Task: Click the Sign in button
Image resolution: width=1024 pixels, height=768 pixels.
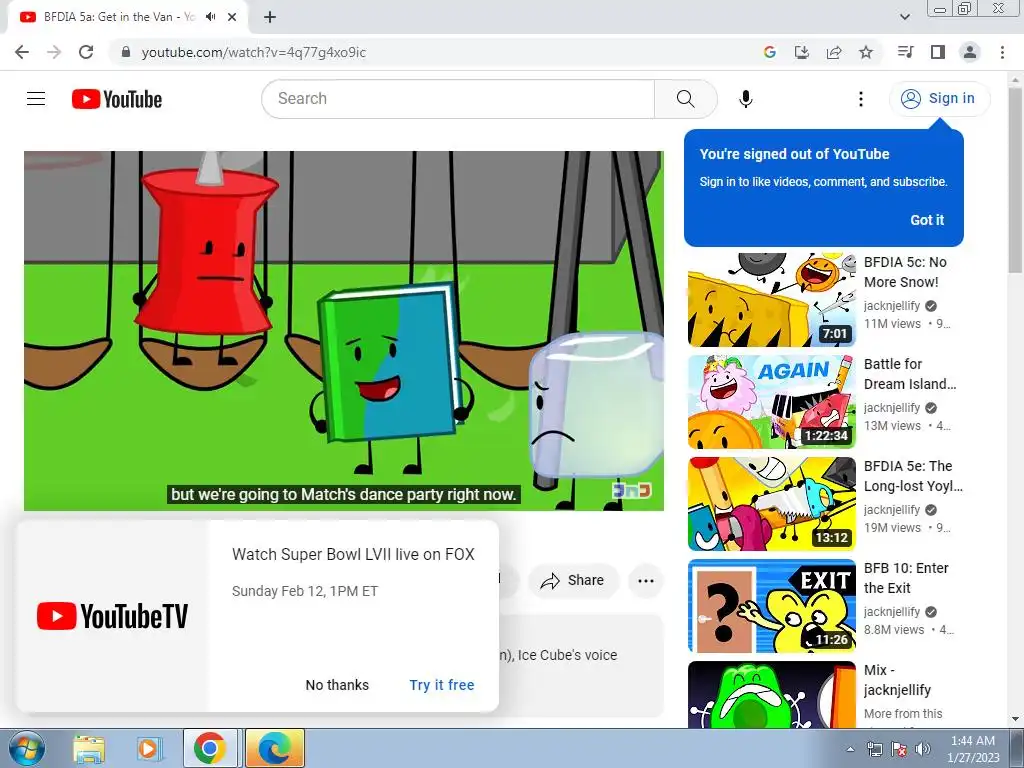Action: tap(939, 99)
